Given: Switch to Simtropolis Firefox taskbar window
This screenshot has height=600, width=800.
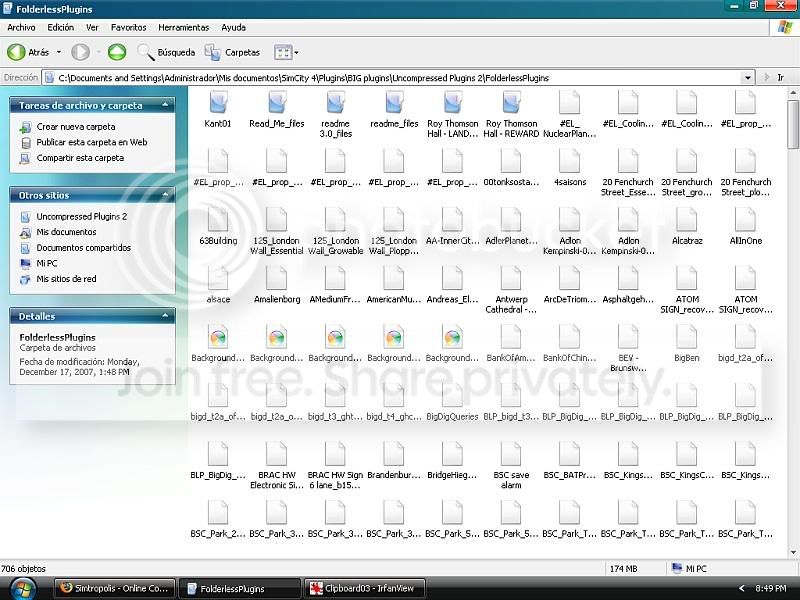Looking at the screenshot, I should pyautogui.click(x=115, y=588).
